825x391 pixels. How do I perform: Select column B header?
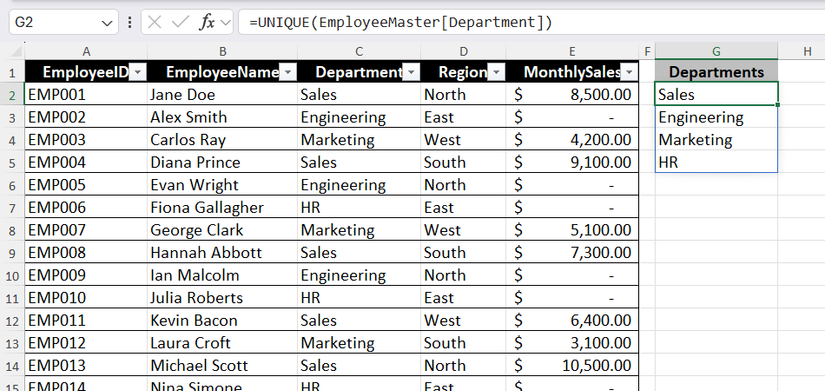pos(223,51)
